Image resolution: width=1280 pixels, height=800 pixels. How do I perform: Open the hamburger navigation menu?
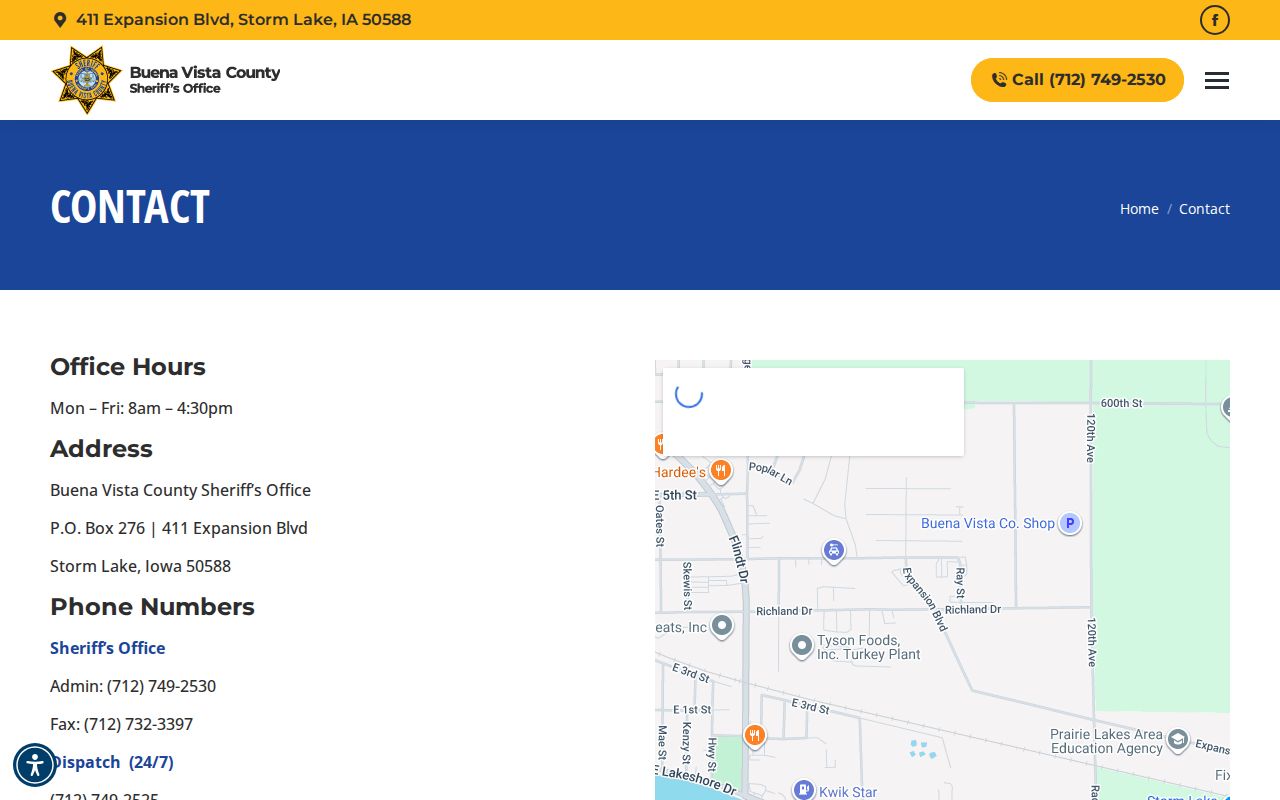click(1216, 80)
